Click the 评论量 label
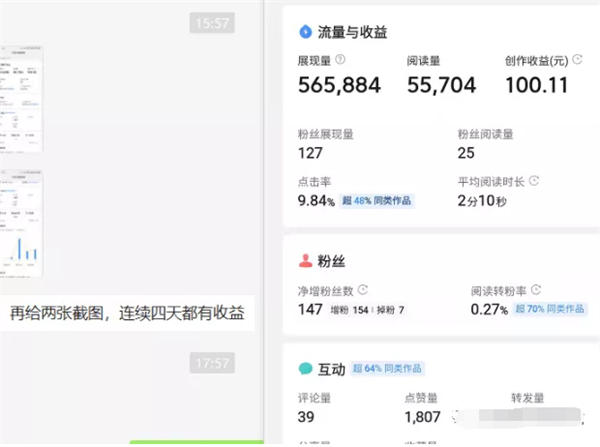The width and height of the screenshot is (600, 447). coord(314,398)
